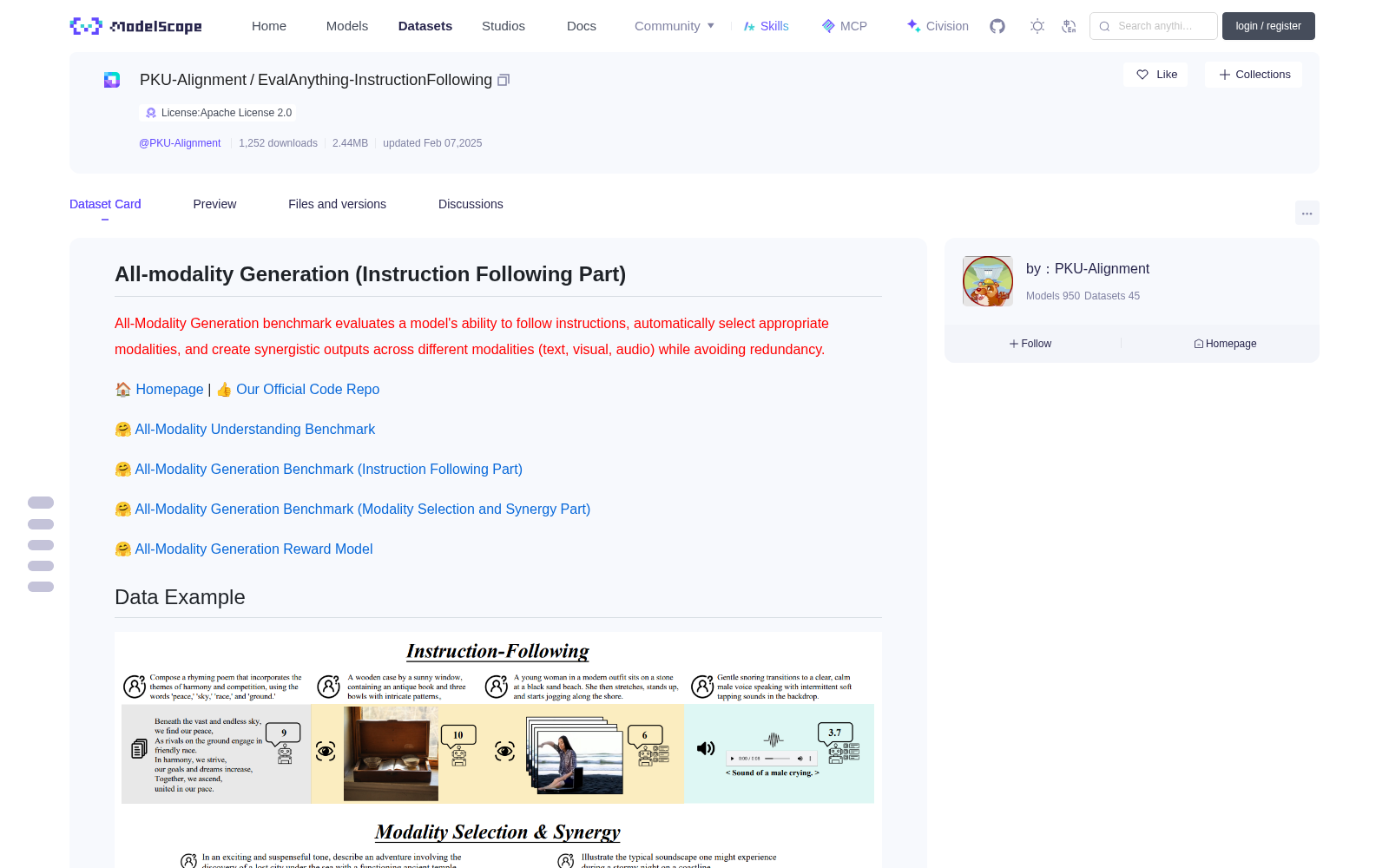Click the updated Feb 07,2025 text
1389x868 pixels.
tap(432, 143)
